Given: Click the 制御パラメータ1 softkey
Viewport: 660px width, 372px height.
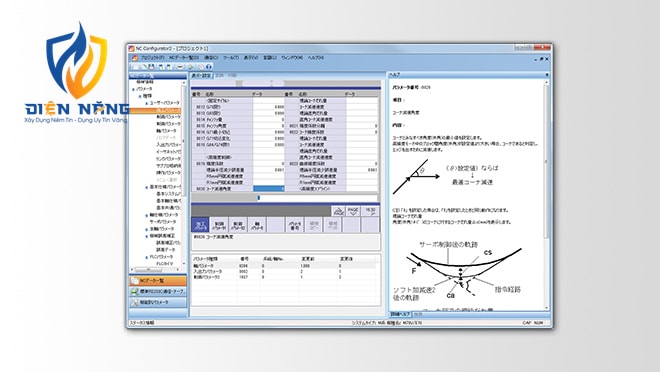Looking at the screenshot, I should (219, 225).
